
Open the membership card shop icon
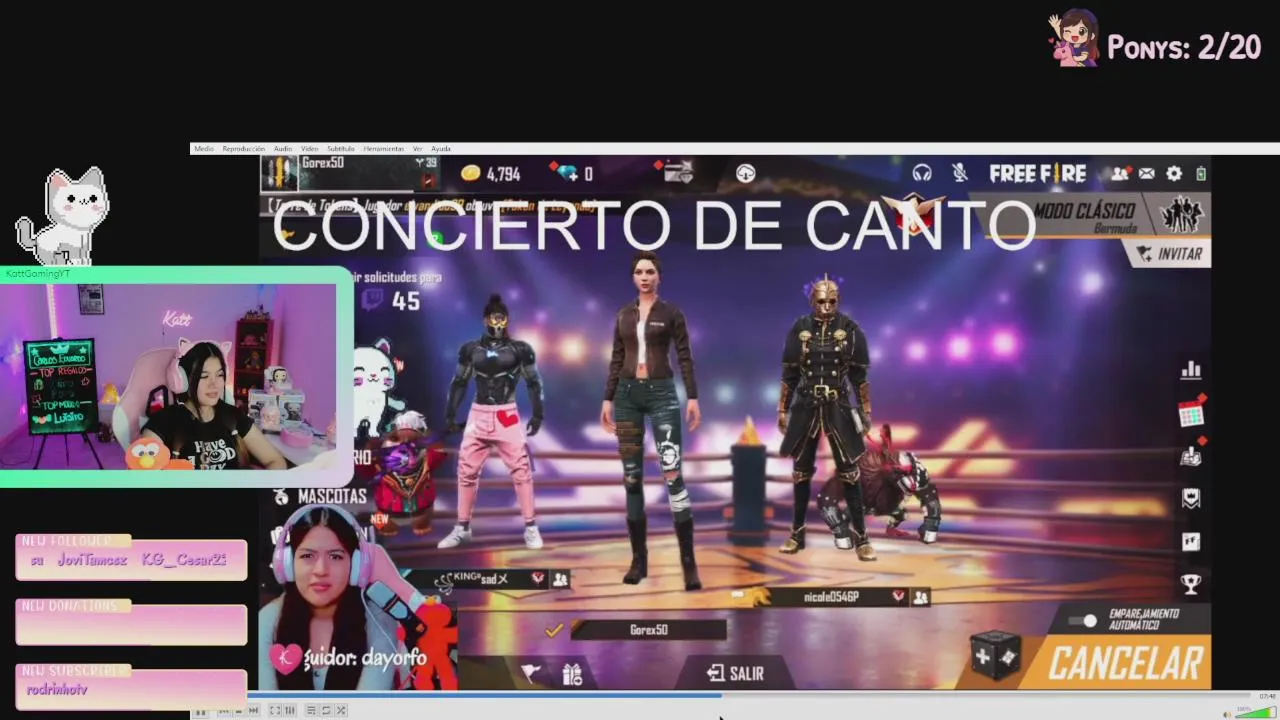[677, 172]
